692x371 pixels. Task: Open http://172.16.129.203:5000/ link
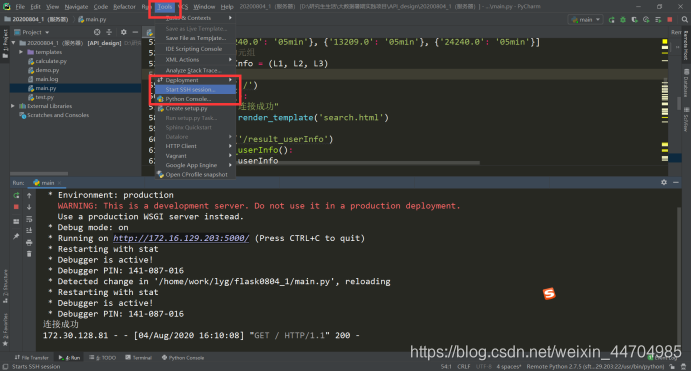coord(181,238)
